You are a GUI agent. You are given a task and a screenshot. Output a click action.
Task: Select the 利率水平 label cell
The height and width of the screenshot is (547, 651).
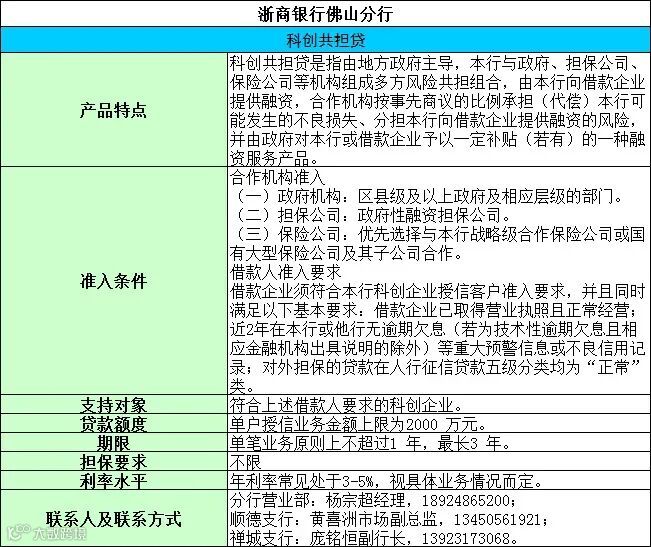click(113, 481)
